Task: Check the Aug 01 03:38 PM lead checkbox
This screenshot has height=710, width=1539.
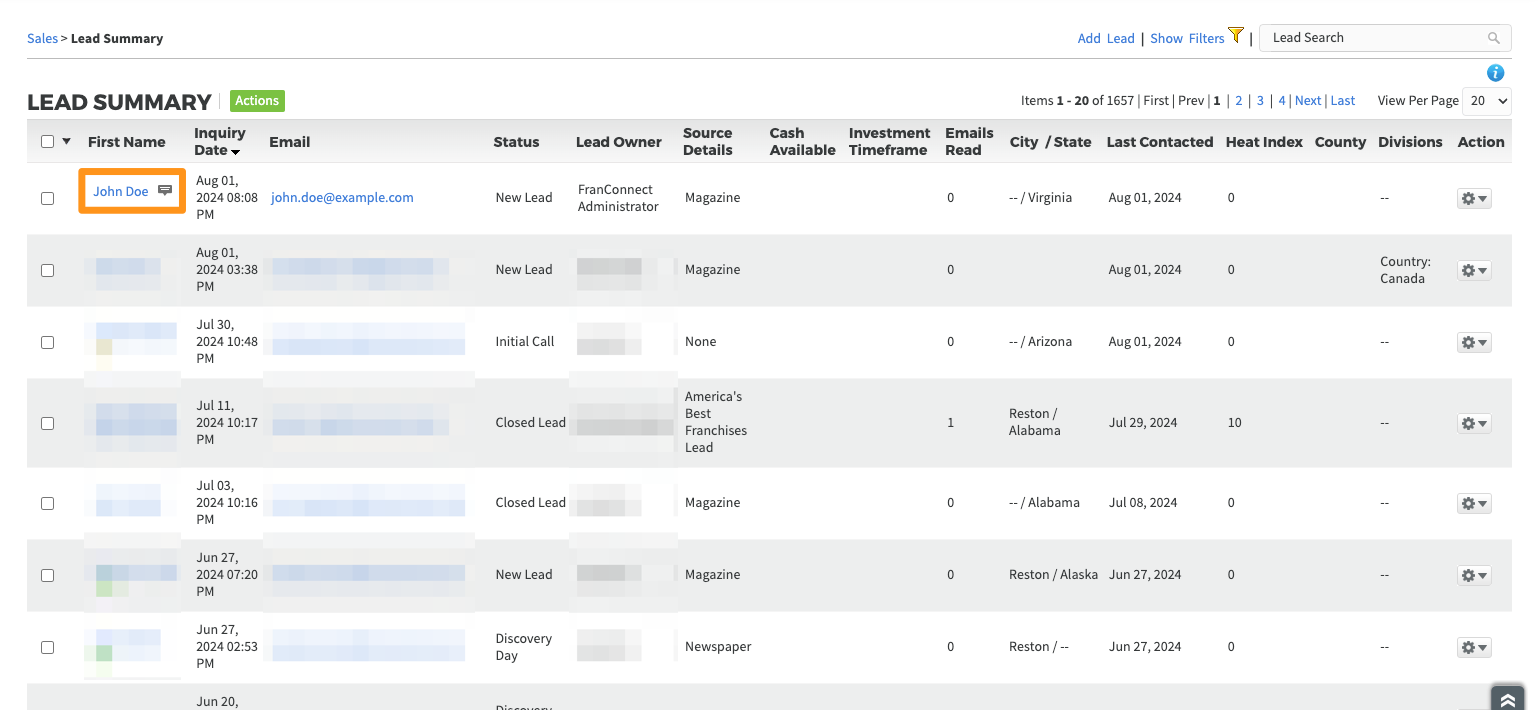Action: (x=47, y=270)
